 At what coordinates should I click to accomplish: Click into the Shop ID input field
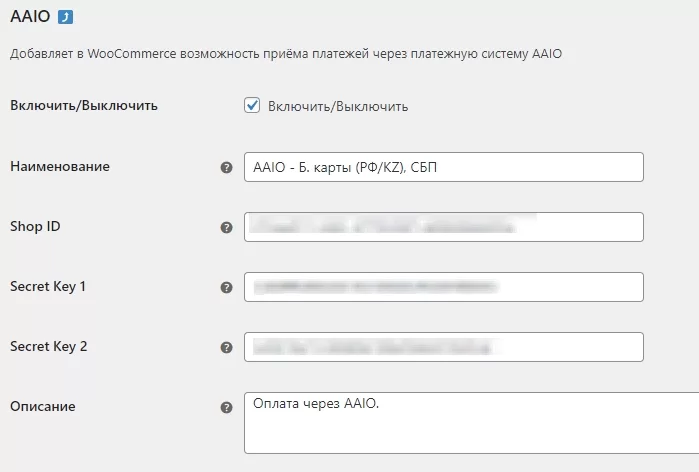click(x=443, y=227)
